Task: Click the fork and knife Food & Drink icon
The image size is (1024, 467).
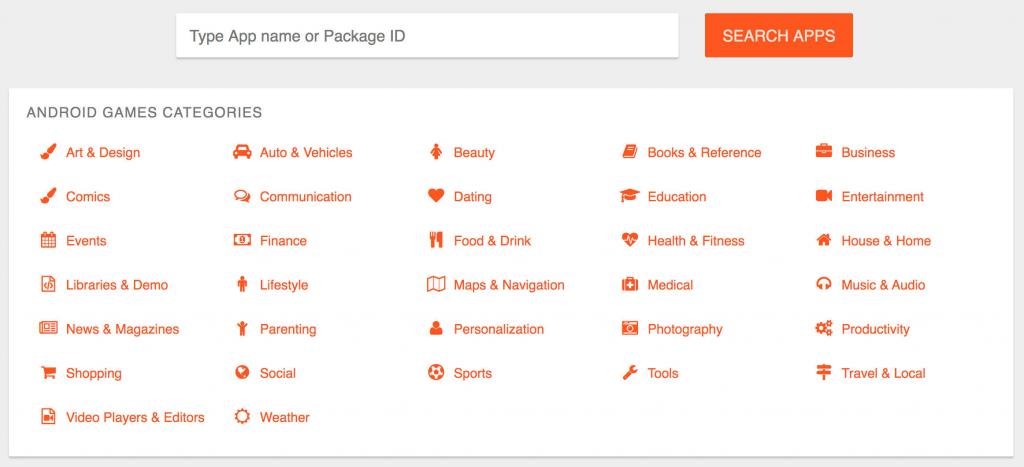Action: pyautogui.click(x=435, y=241)
